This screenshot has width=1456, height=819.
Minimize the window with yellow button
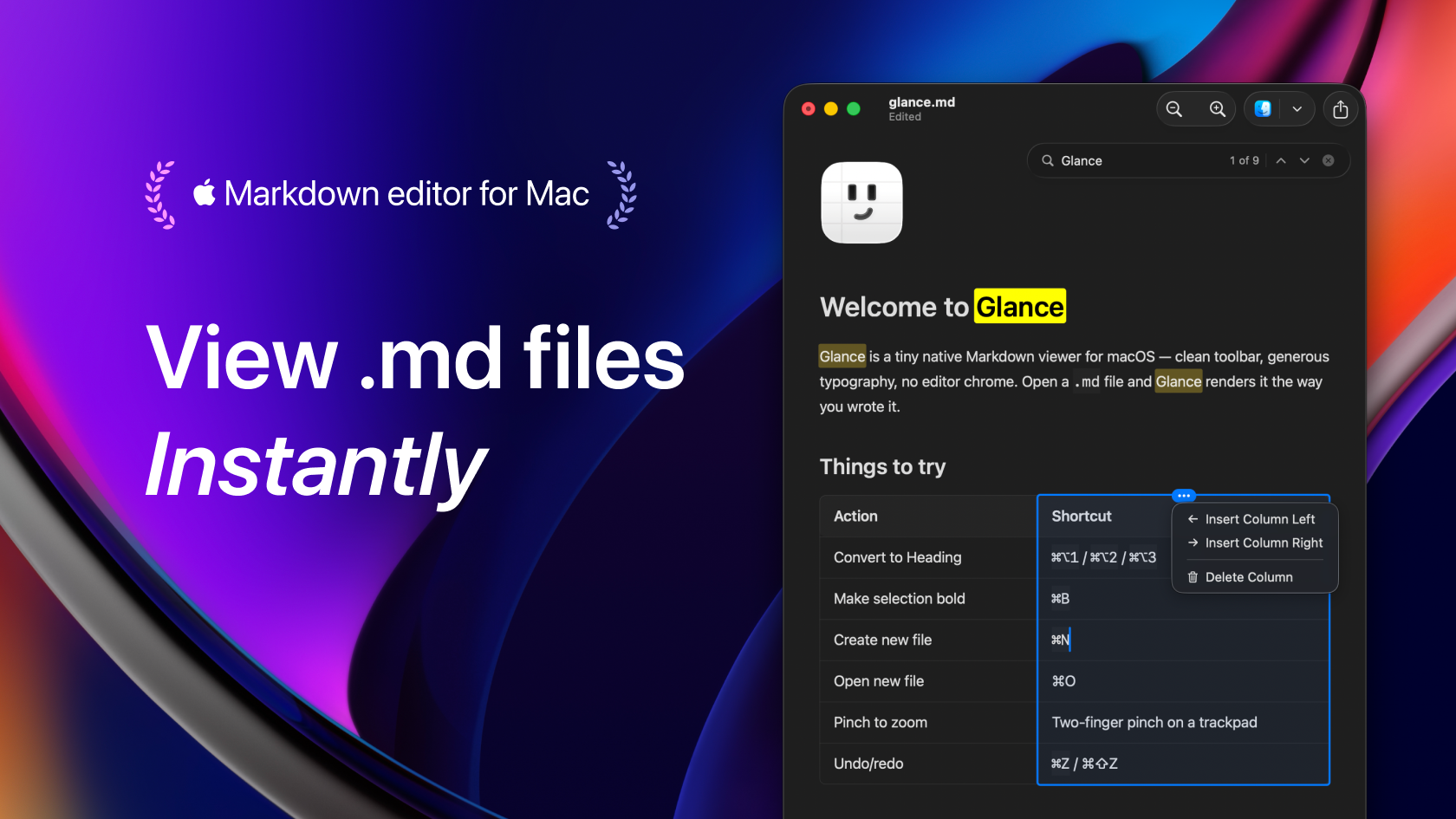click(x=831, y=108)
